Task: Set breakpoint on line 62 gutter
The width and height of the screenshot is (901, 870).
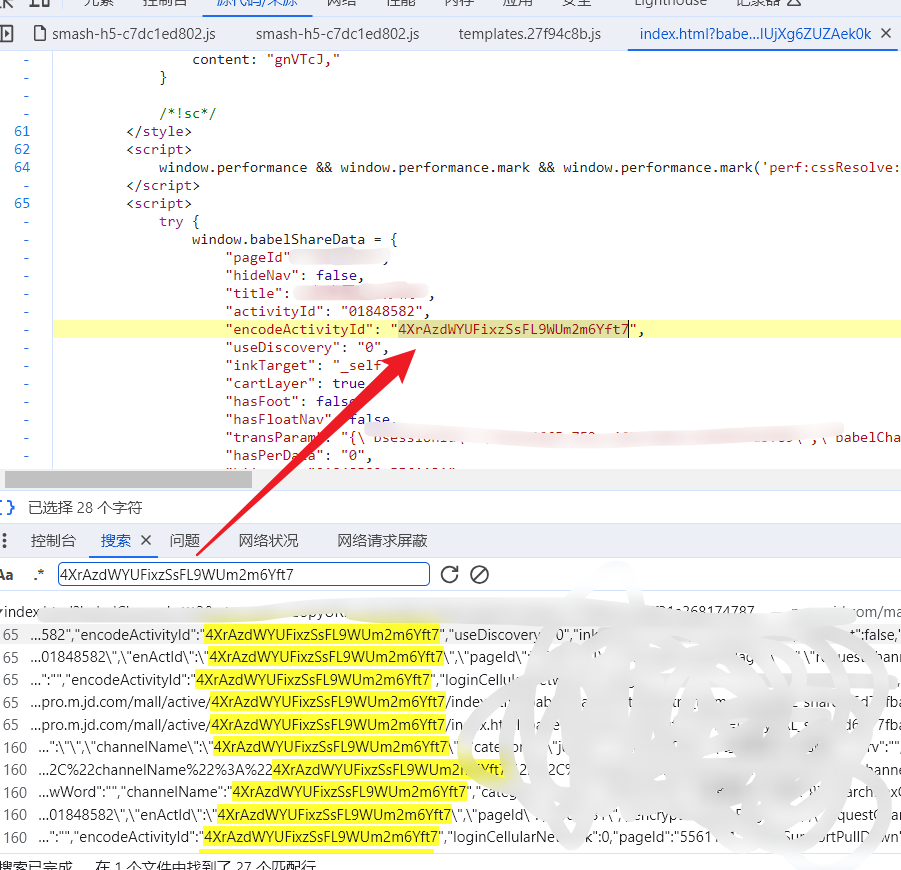Action: point(22,149)
